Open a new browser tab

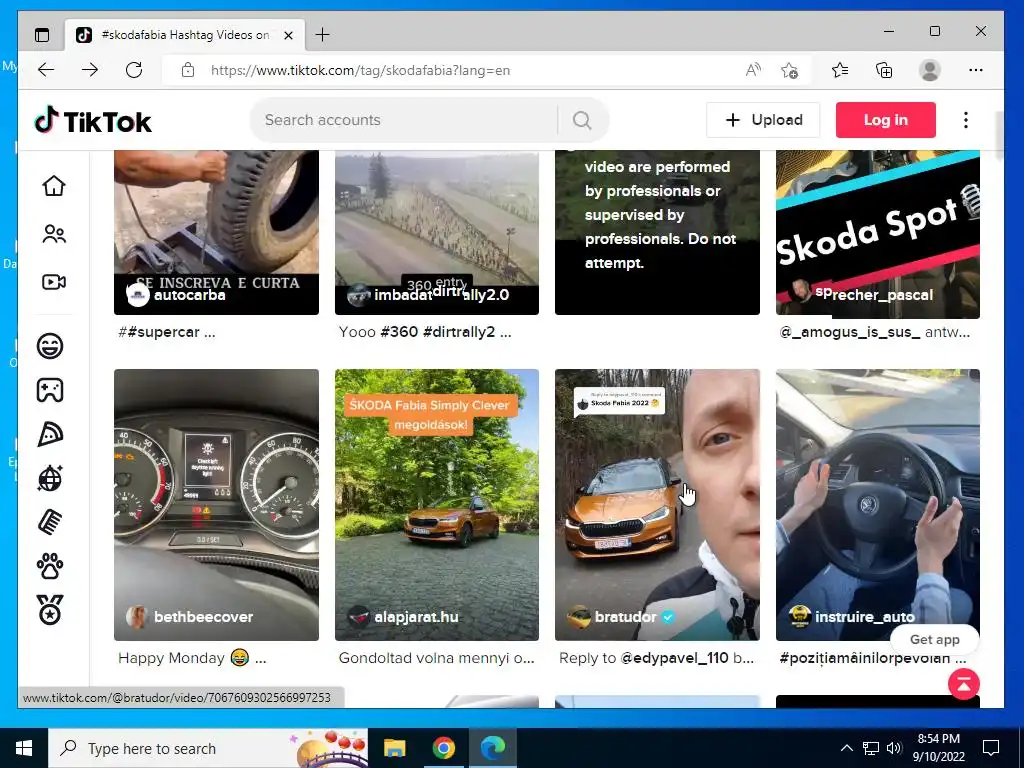323,35
